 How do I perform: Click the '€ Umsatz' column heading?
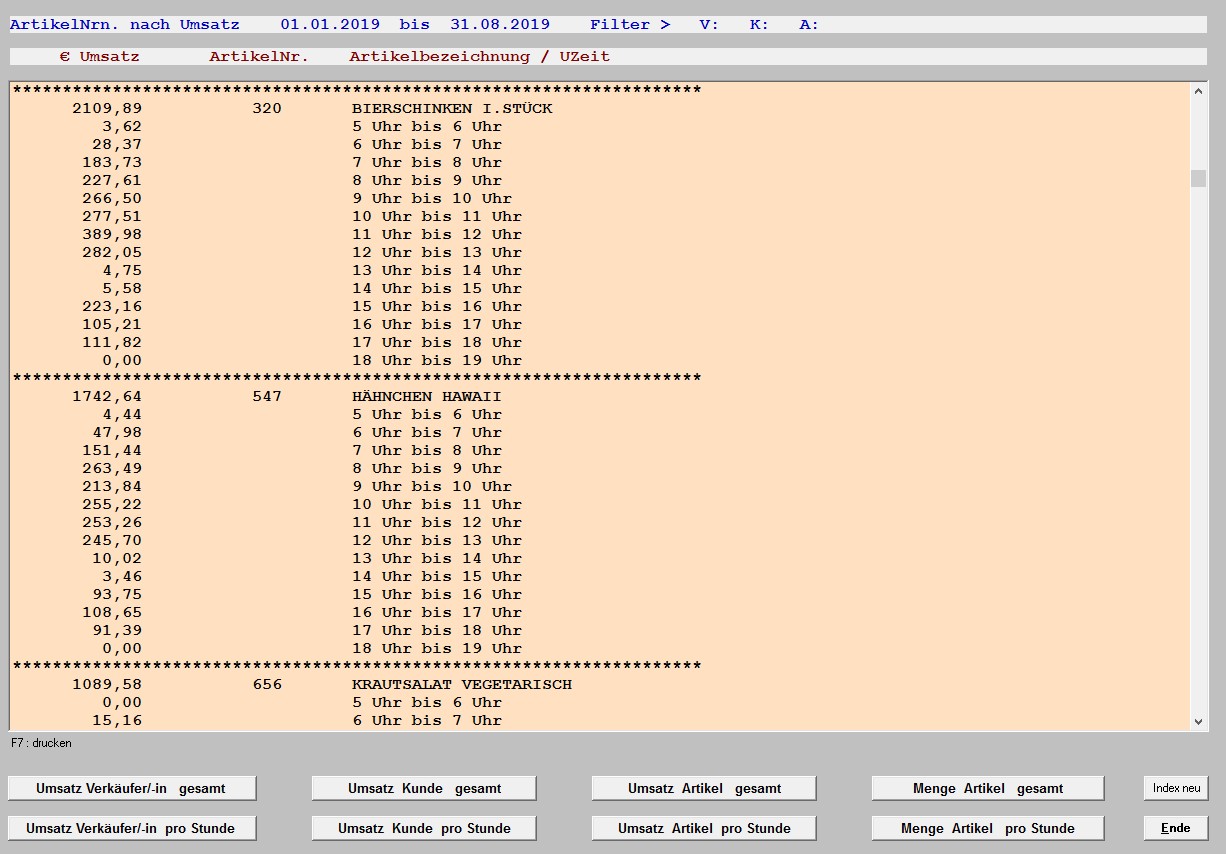[x=99, y=56]
